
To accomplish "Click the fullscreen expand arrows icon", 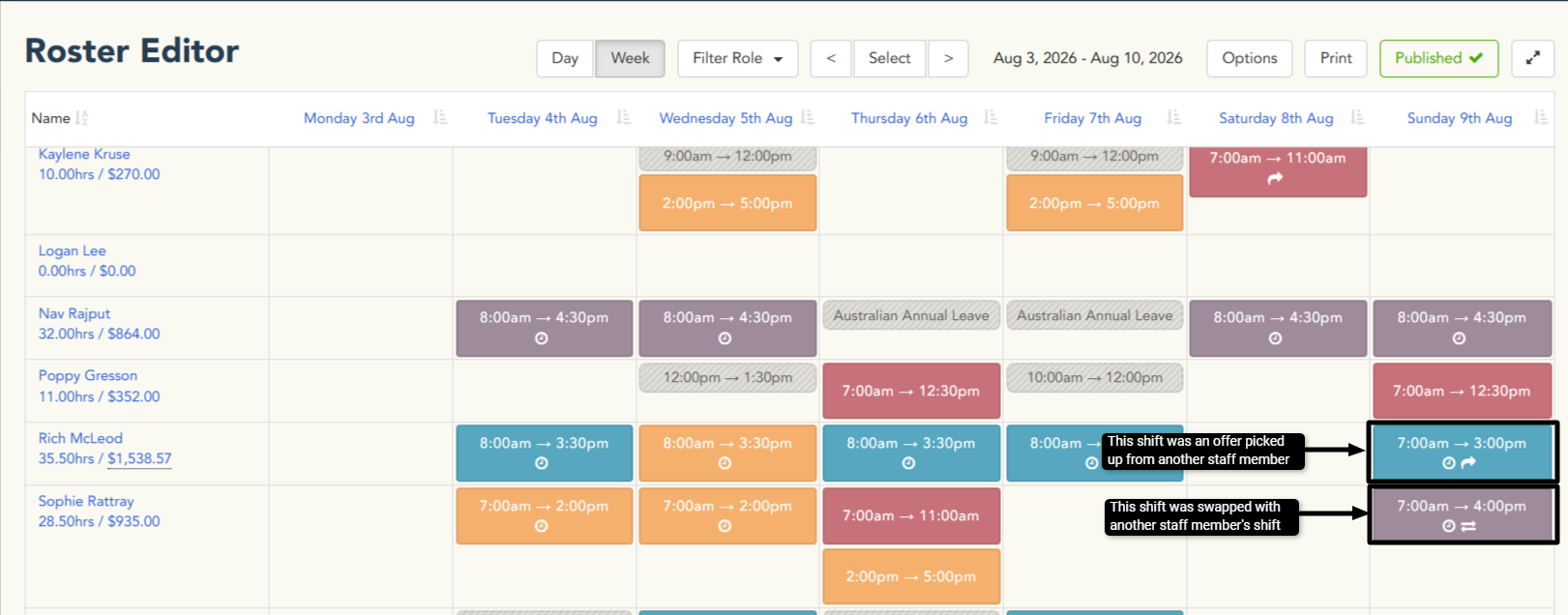I will tap(1532, 58).
